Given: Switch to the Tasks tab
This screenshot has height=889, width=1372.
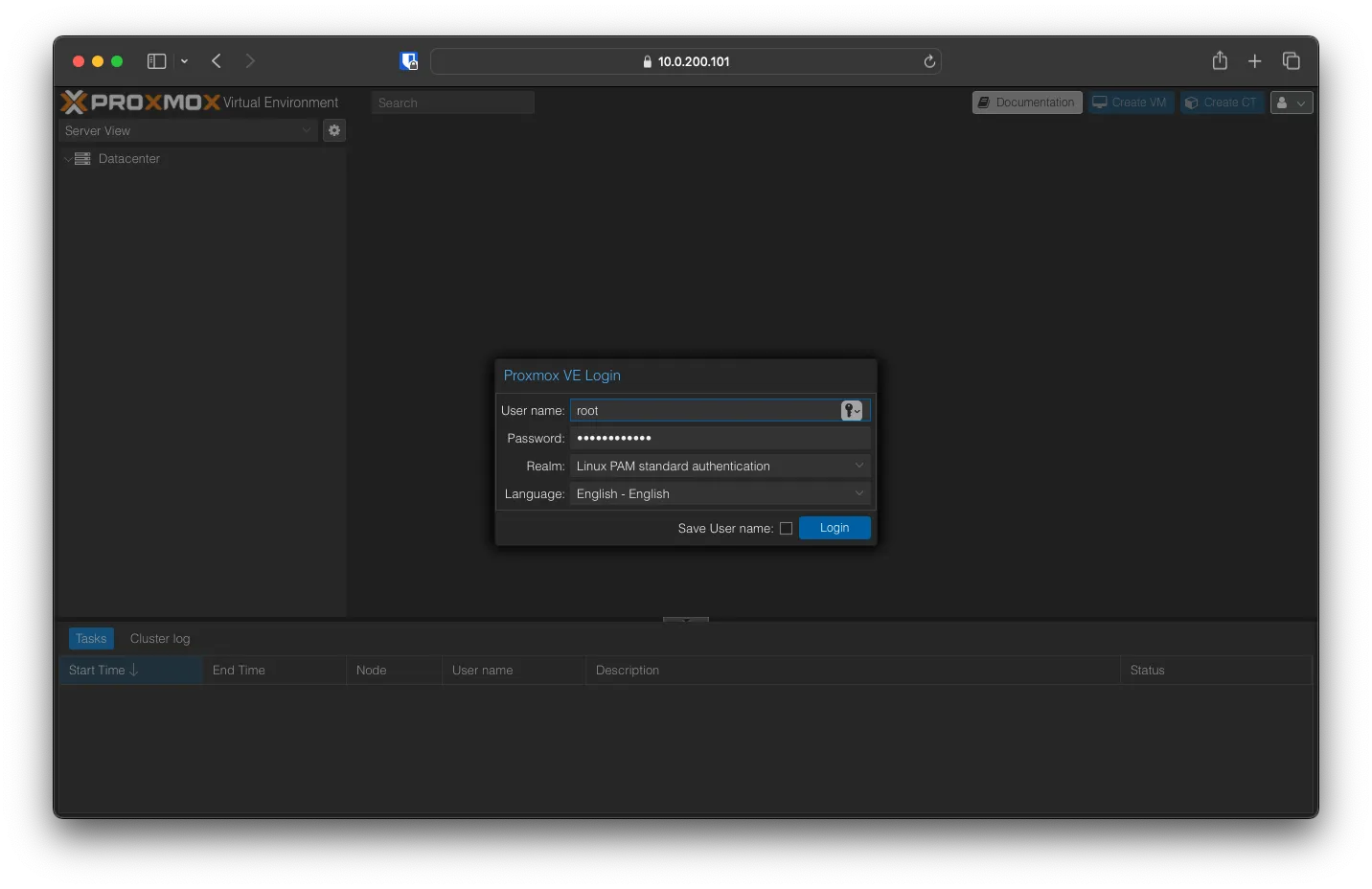Looking at the screenshot, I should [x=91, y=639].
